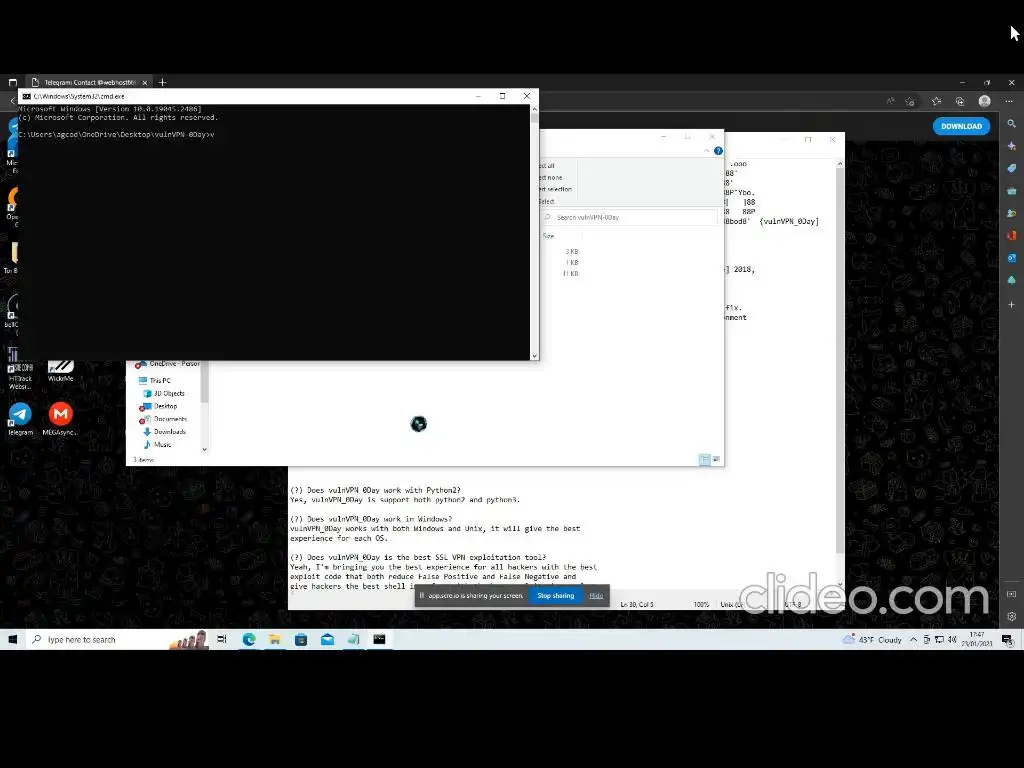Collapse the File Explorer ribbon chevron
Screen dimensions: 1024x768
pos(706,151)
